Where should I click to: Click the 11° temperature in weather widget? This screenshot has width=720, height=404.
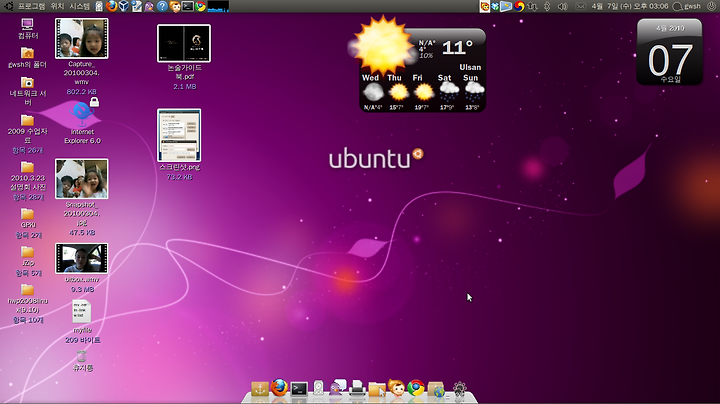tap(457, 47)
